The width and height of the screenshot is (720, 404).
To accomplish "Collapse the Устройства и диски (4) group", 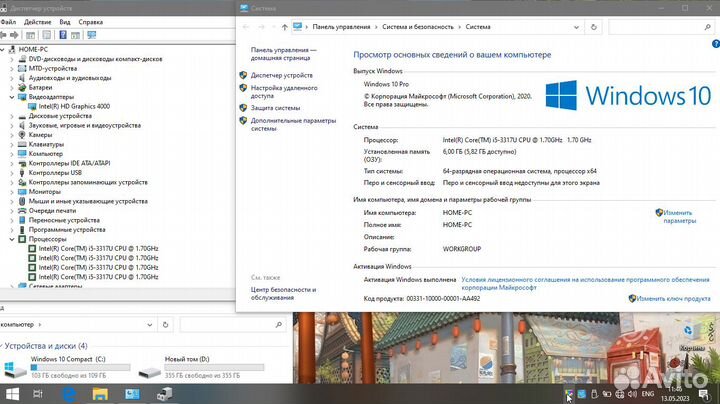I will point(1,346).
